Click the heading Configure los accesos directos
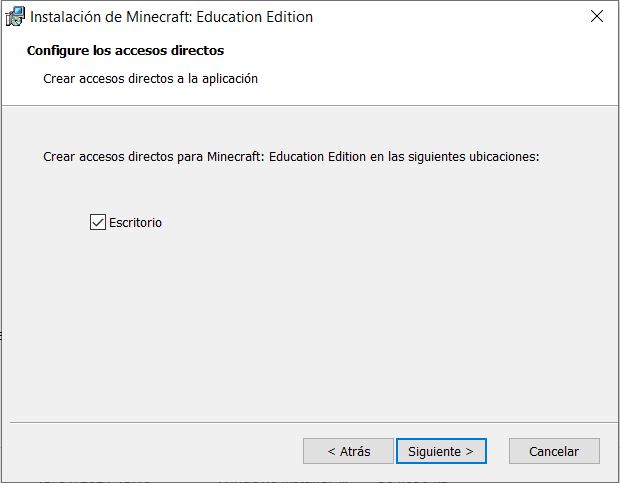This screenshot has height=483, width=620. tap(125, 51)
